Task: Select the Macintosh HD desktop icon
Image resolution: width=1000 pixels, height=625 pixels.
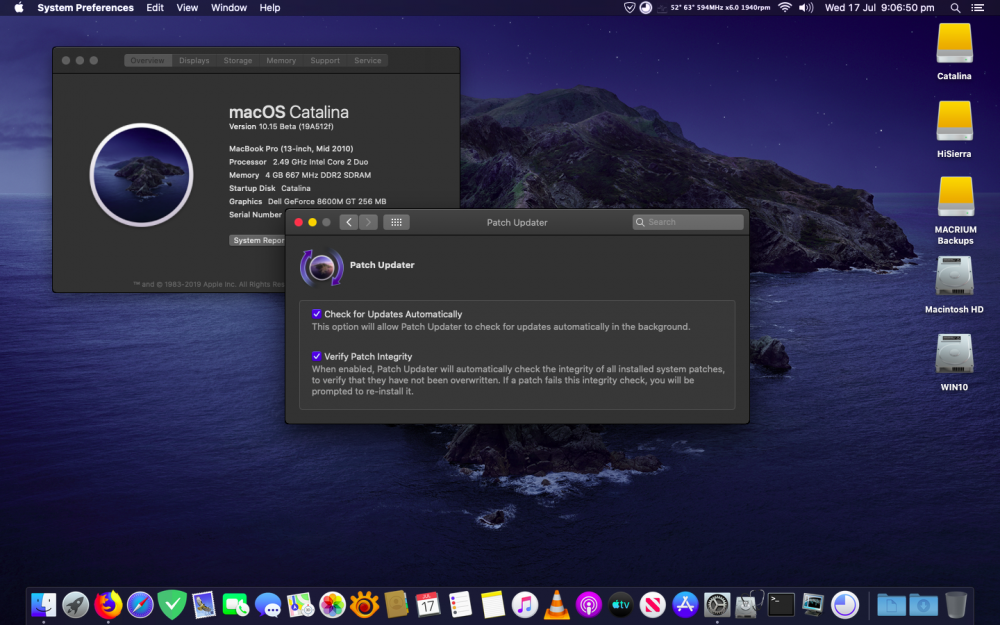Action: (954, 276)
